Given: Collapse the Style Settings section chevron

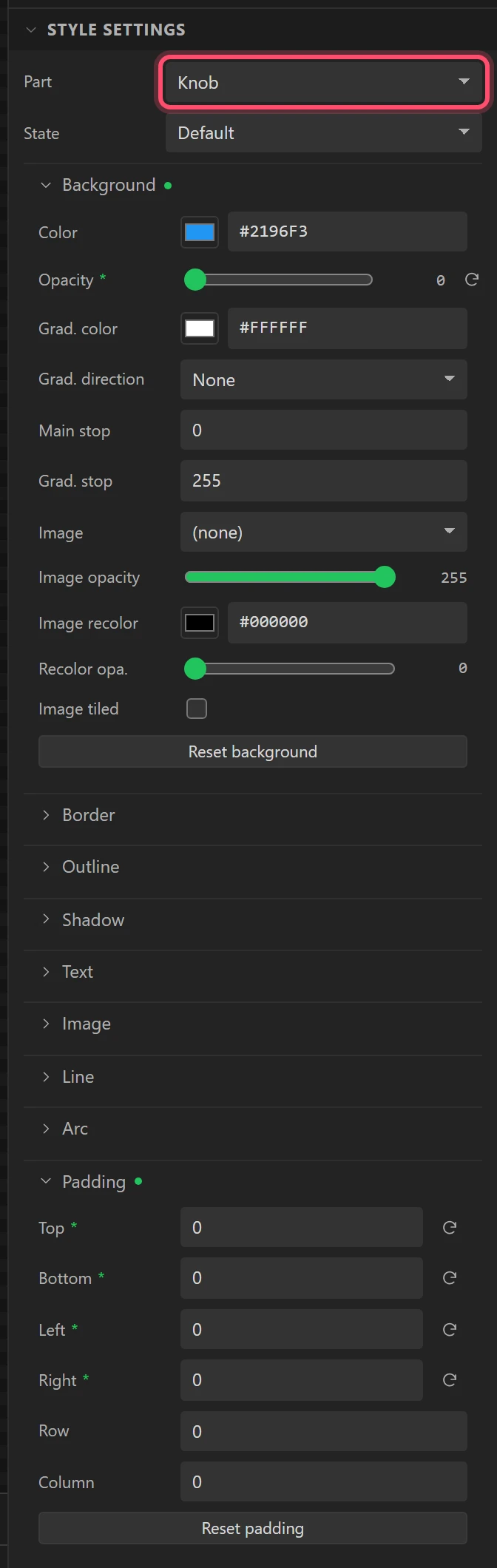Looking at the screenshot, I should [x=31, y=30].
